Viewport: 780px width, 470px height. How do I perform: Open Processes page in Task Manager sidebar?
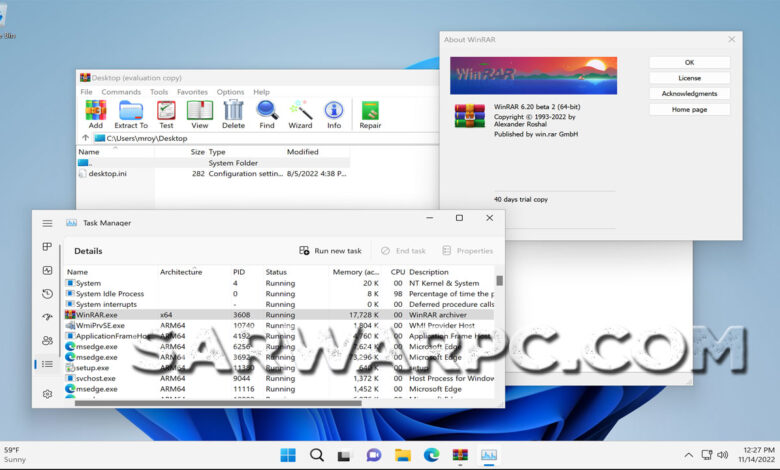[x=47, y=247]
